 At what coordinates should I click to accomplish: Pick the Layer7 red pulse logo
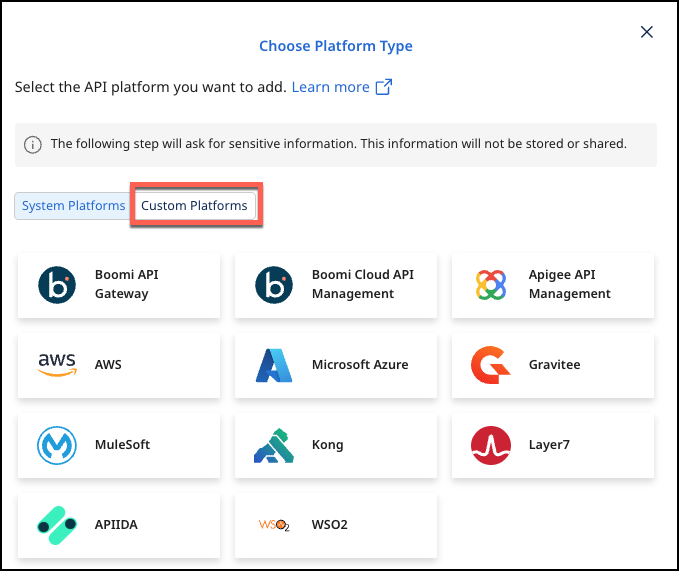click(x=491, y=445)
